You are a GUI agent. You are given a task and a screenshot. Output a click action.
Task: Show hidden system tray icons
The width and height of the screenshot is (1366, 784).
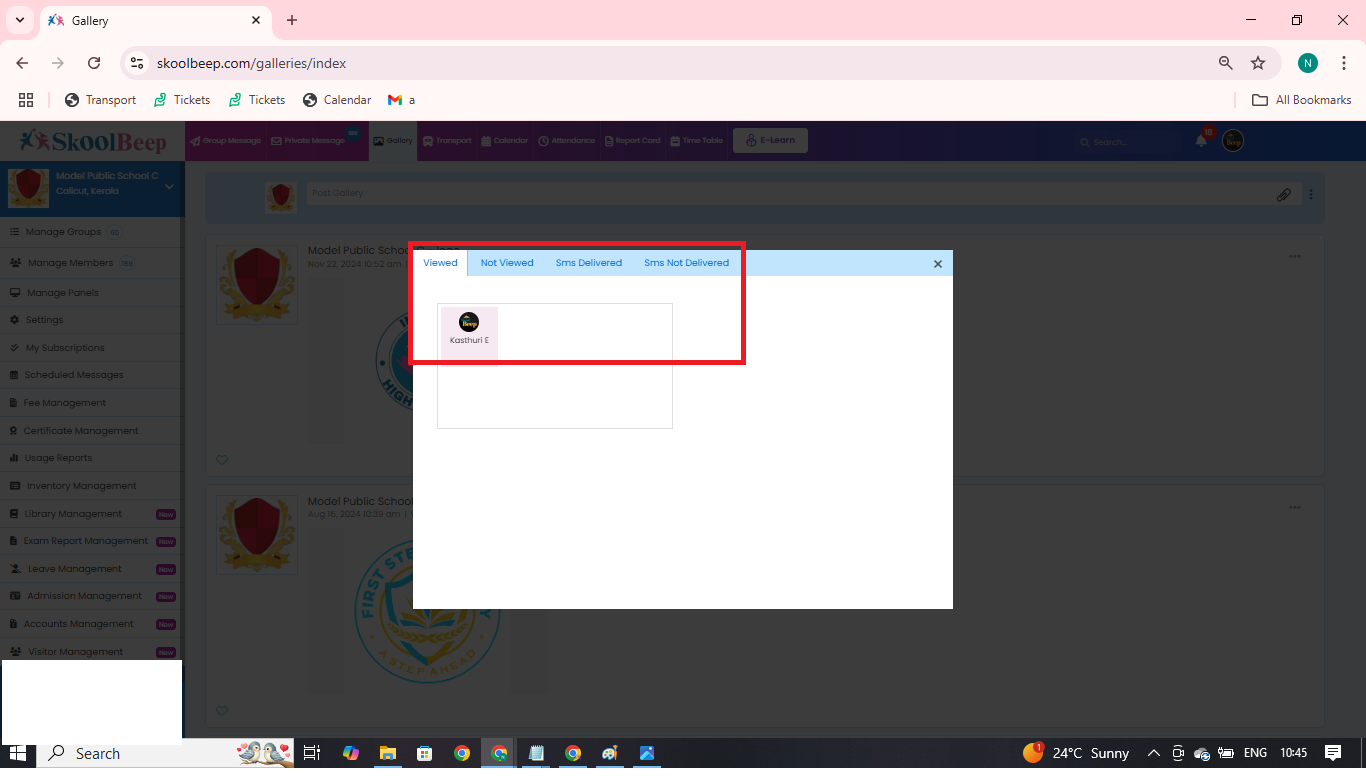coord(1153,753)
